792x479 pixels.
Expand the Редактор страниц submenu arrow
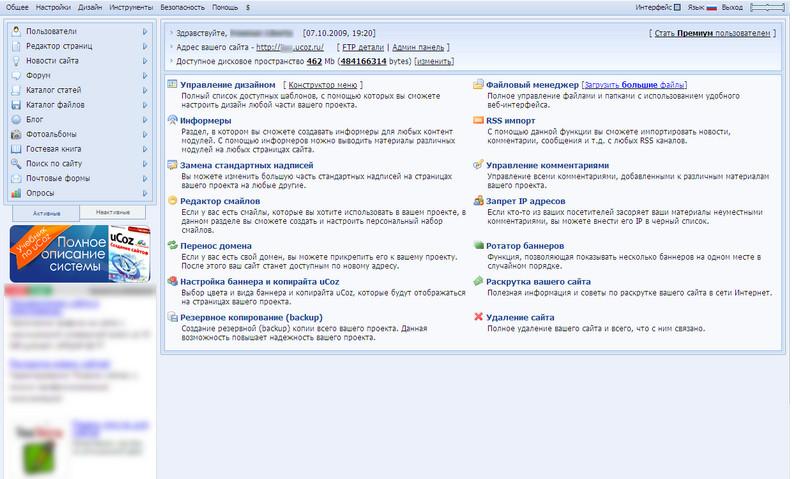pos(145,46)
